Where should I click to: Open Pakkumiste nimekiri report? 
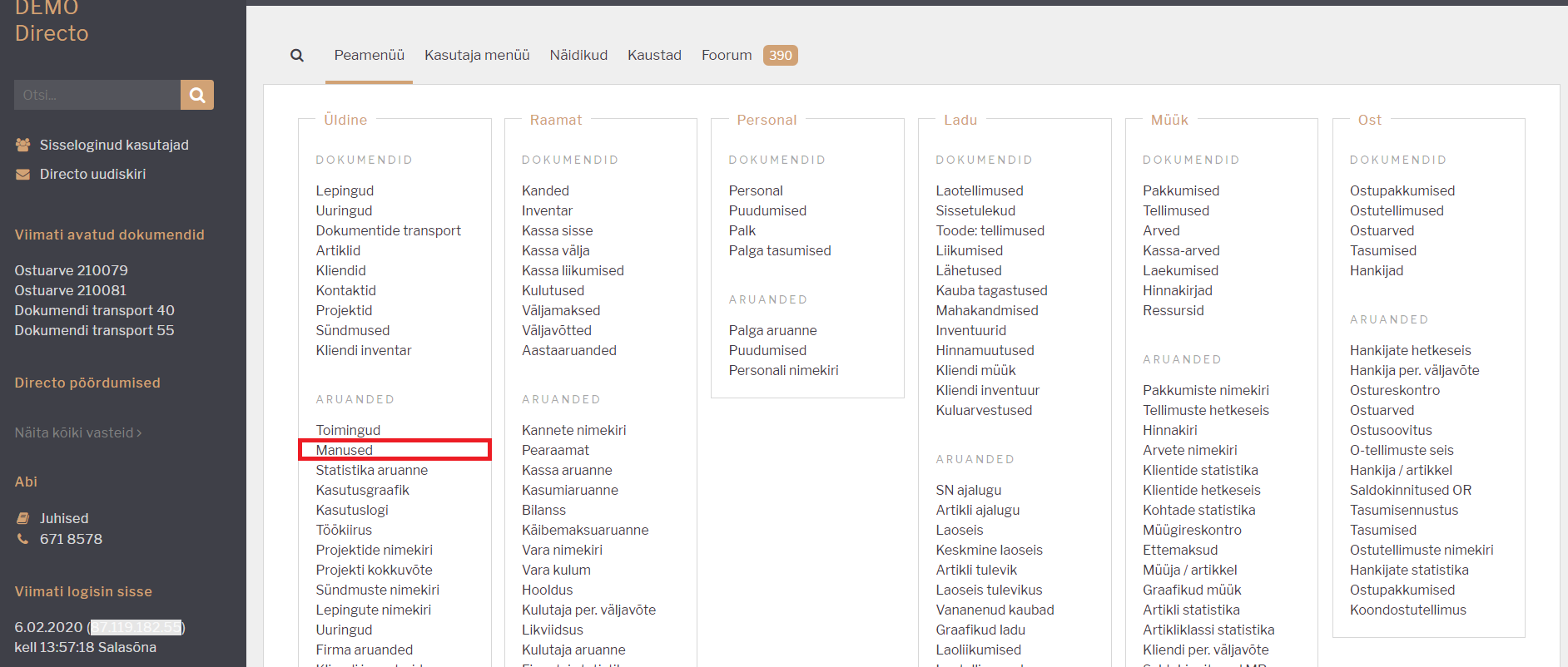click(1206, 390)
